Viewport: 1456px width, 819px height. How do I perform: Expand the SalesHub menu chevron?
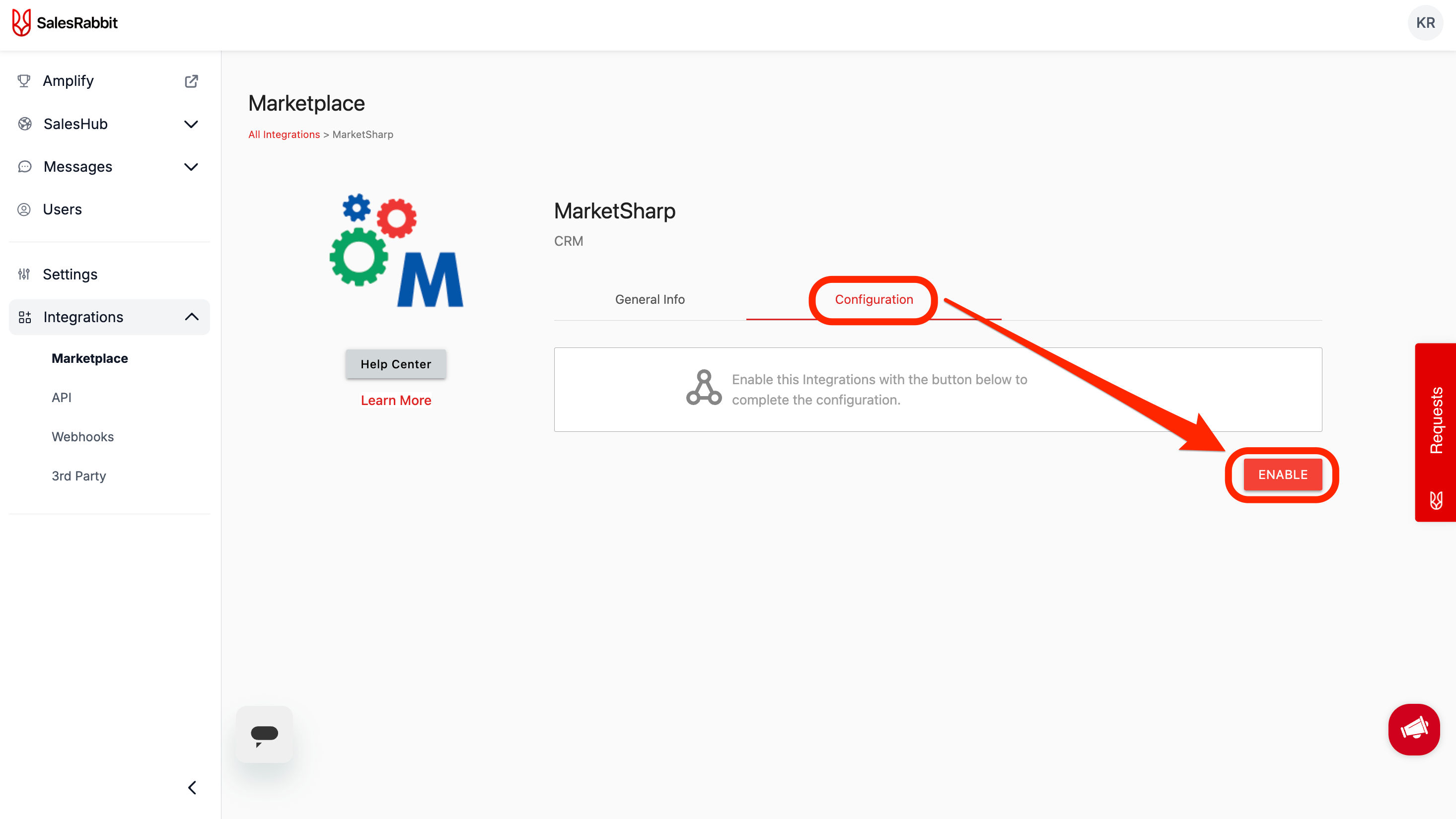191,124
